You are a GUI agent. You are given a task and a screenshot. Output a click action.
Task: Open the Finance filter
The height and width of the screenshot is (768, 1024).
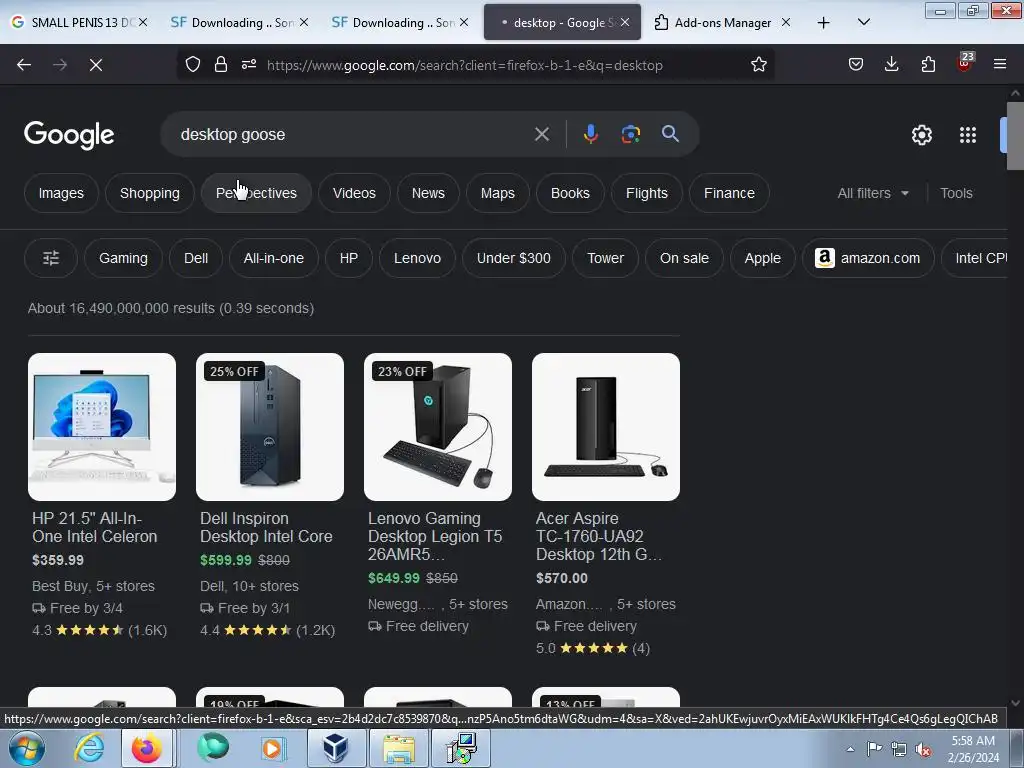(x=729, y=193)
